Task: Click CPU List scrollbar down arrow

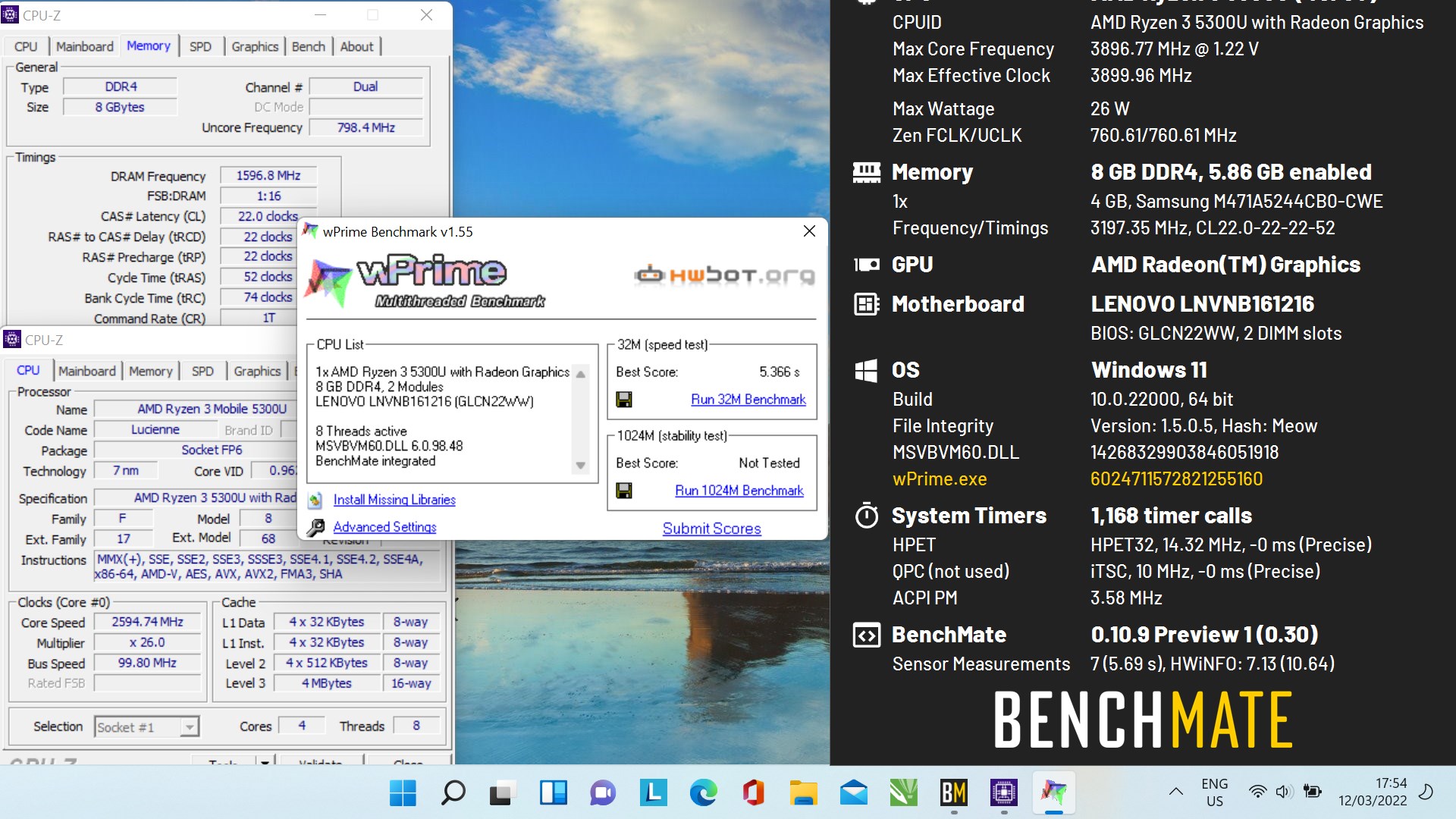Action: coord(581,466)
